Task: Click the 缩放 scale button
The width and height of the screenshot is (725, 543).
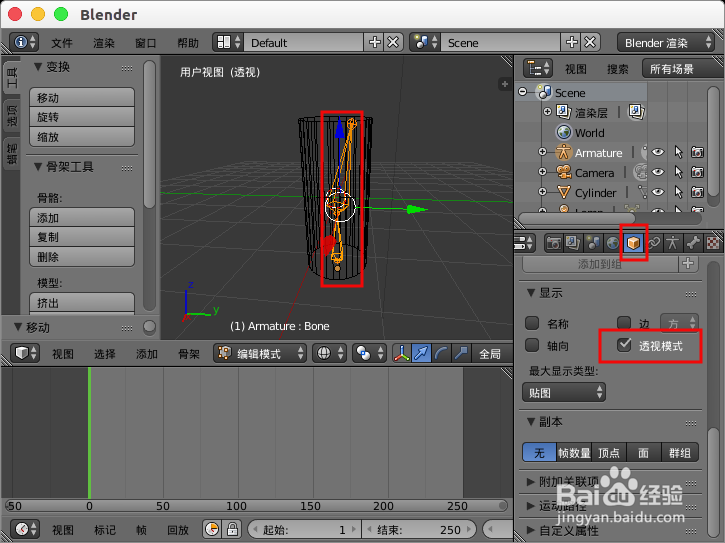Action: pos(82,137)
